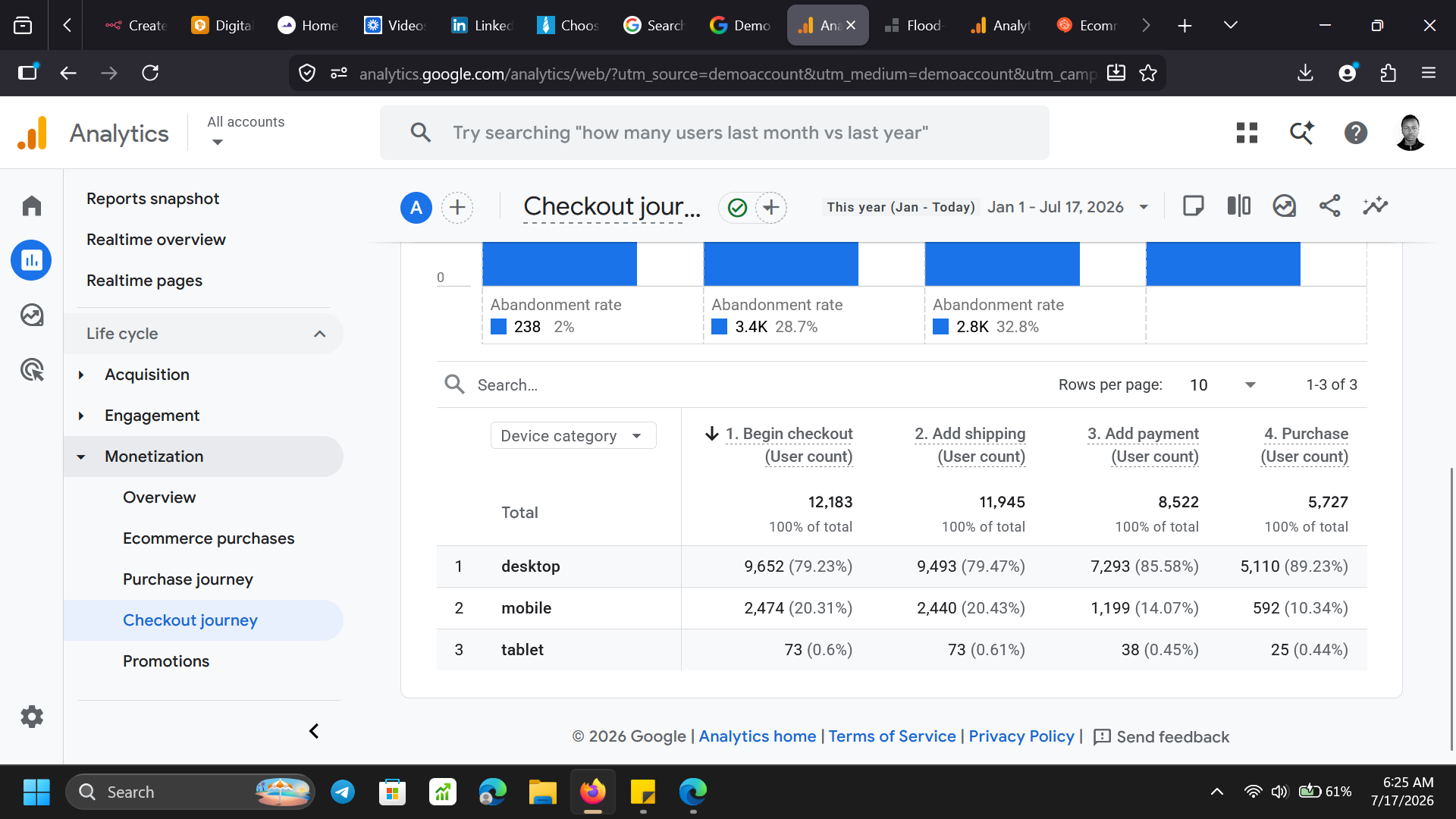Open Firefox downloads arrow icon

pos(1305,73)
